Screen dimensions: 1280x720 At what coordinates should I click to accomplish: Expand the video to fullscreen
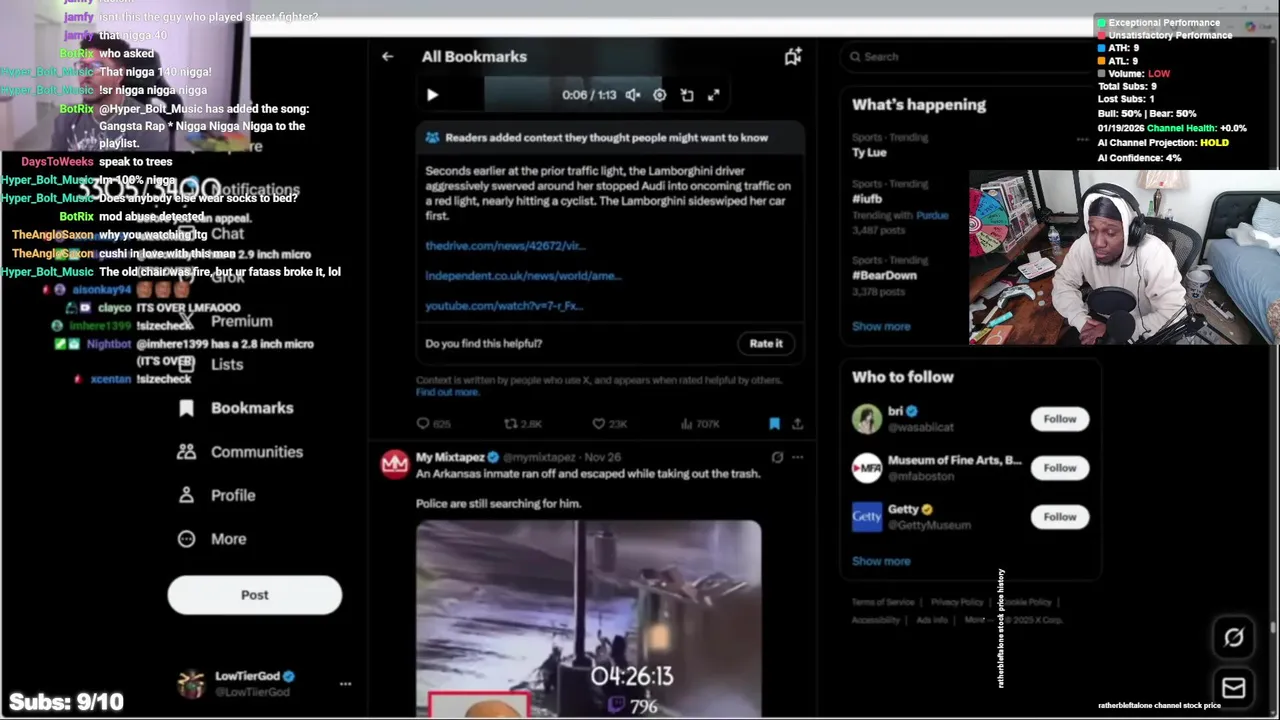tap(714, 95)
